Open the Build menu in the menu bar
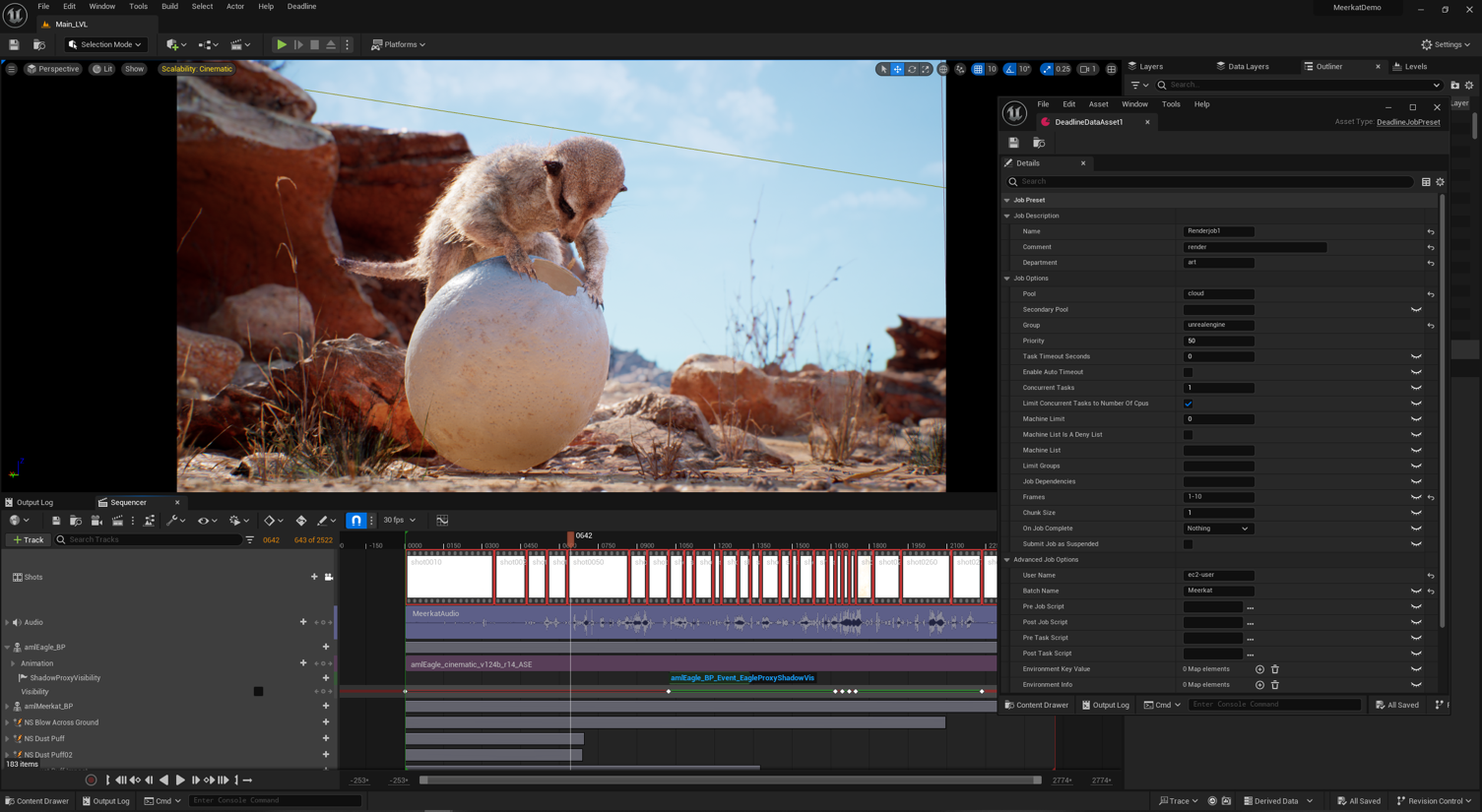The width and height of the screenshot is (1482, 812). click(168, 7)
